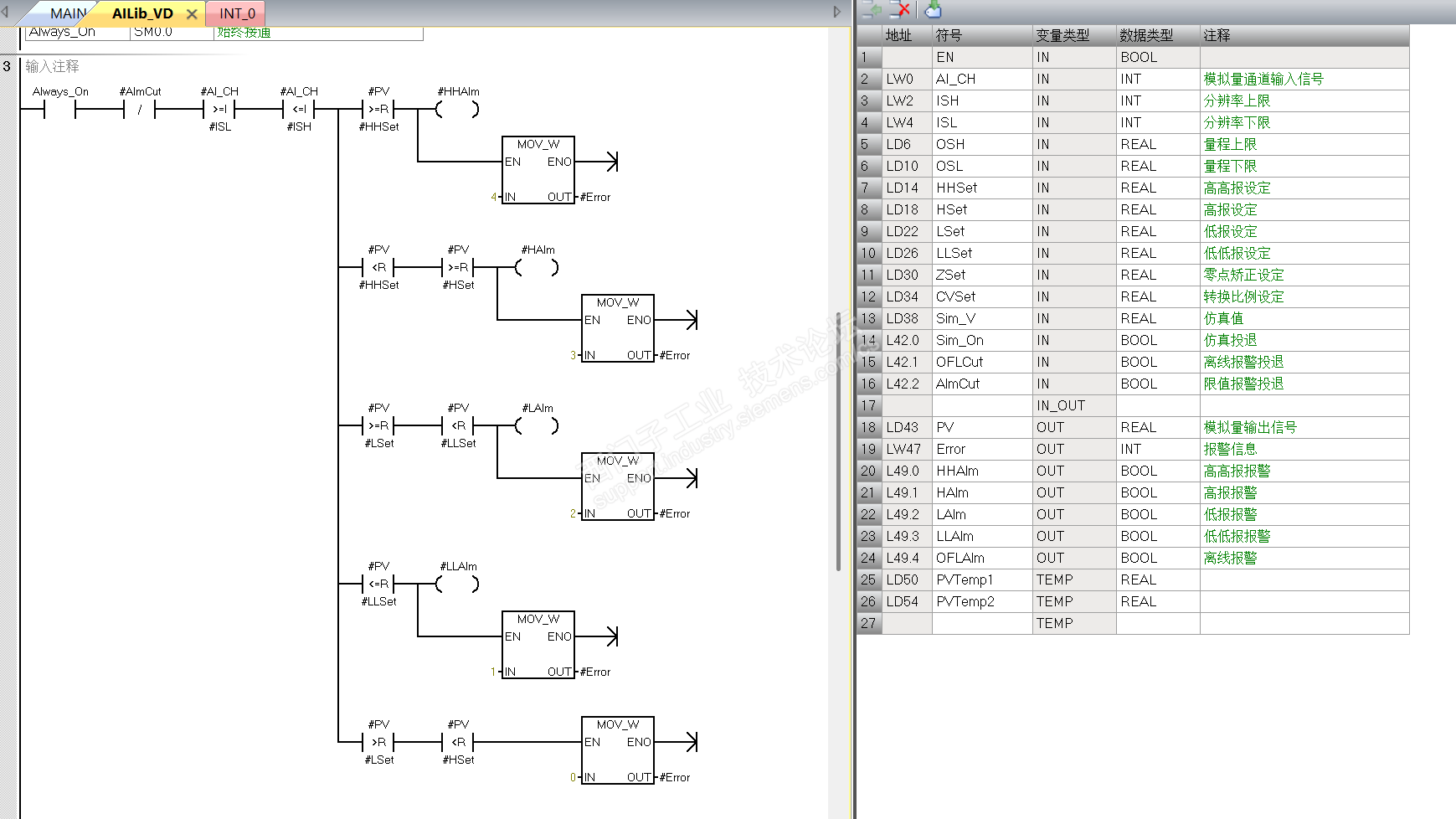This screenshot has height=819, width=1456.
Task: Click the 变量类型 column header
Action: click(x=1074, y=35)
